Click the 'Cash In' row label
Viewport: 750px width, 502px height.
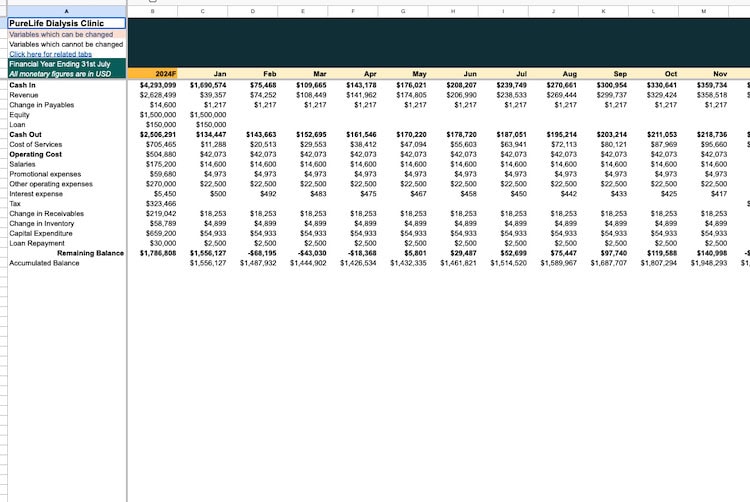(x=22, y=85)
